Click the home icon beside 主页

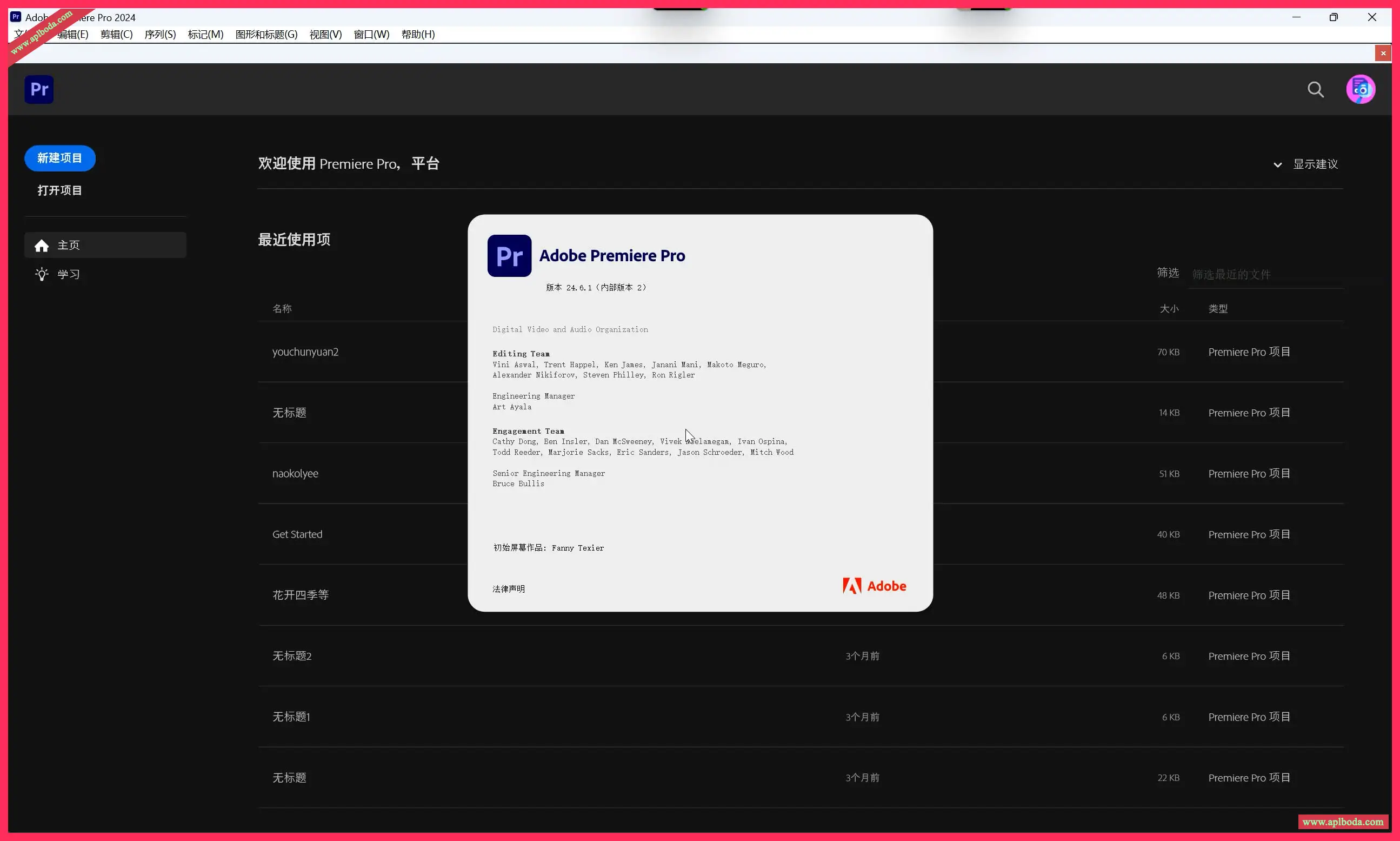point(41,246)
